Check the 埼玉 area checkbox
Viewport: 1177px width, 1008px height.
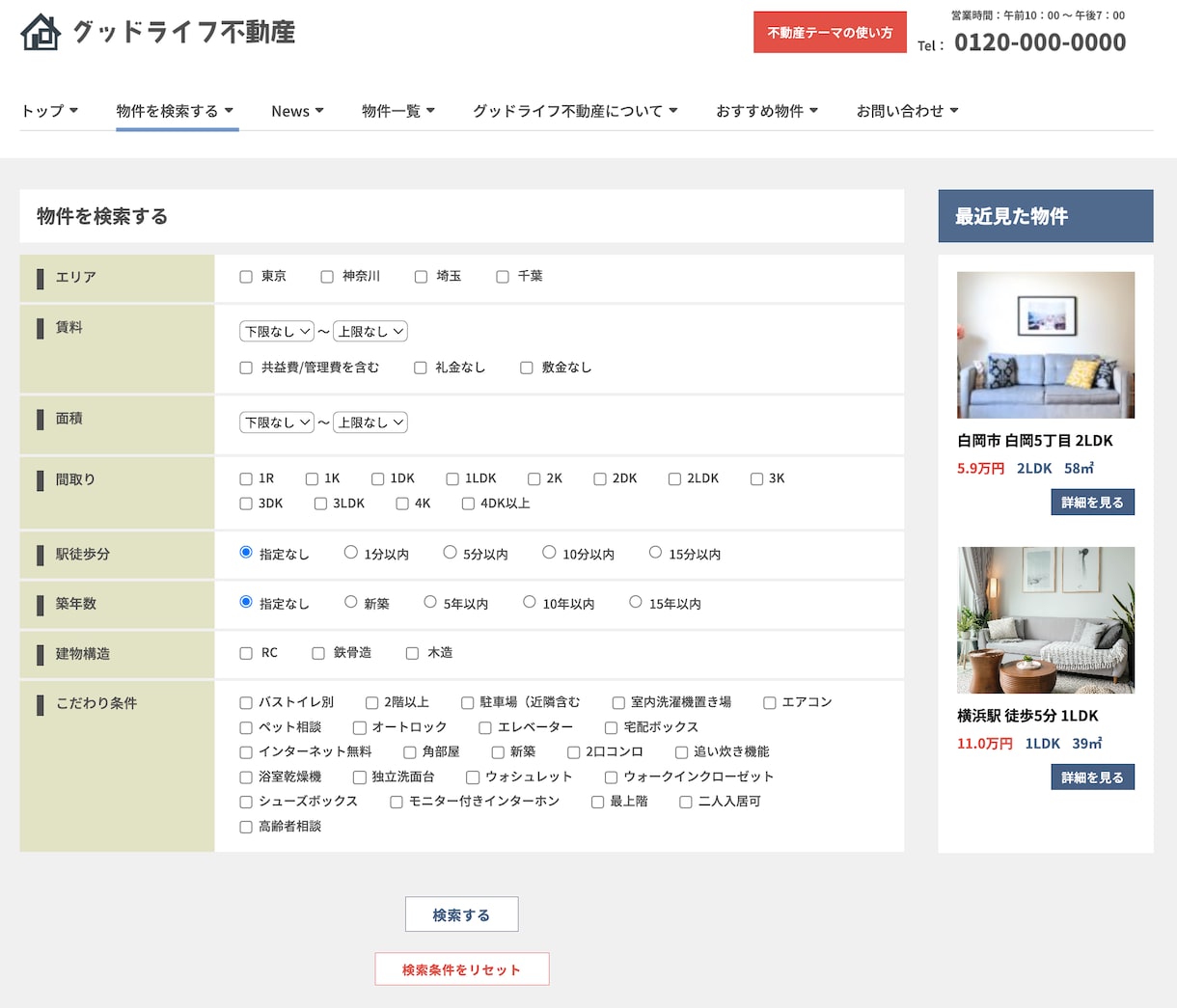click(x=421, y=277)
